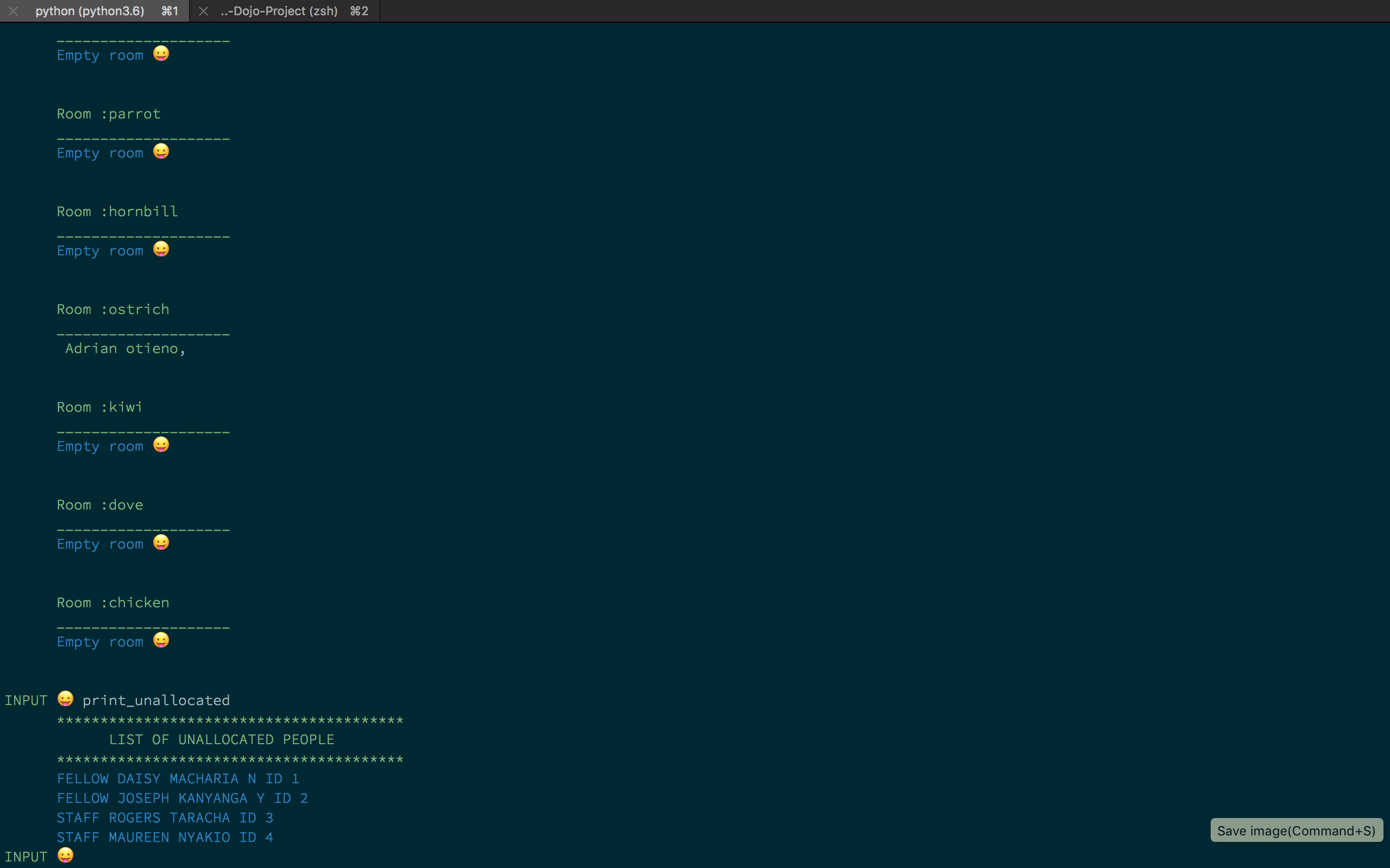Click the LIST OF UNALLOCATED PEOPLE heading

(x=222, y=739)
